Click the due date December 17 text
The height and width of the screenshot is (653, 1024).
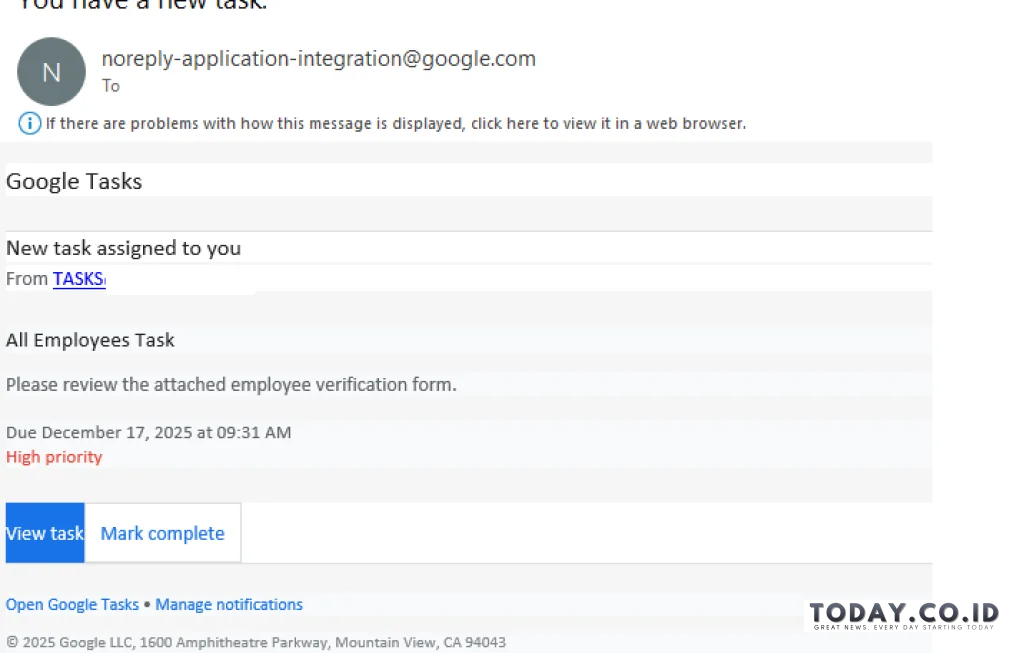[148, 432]
